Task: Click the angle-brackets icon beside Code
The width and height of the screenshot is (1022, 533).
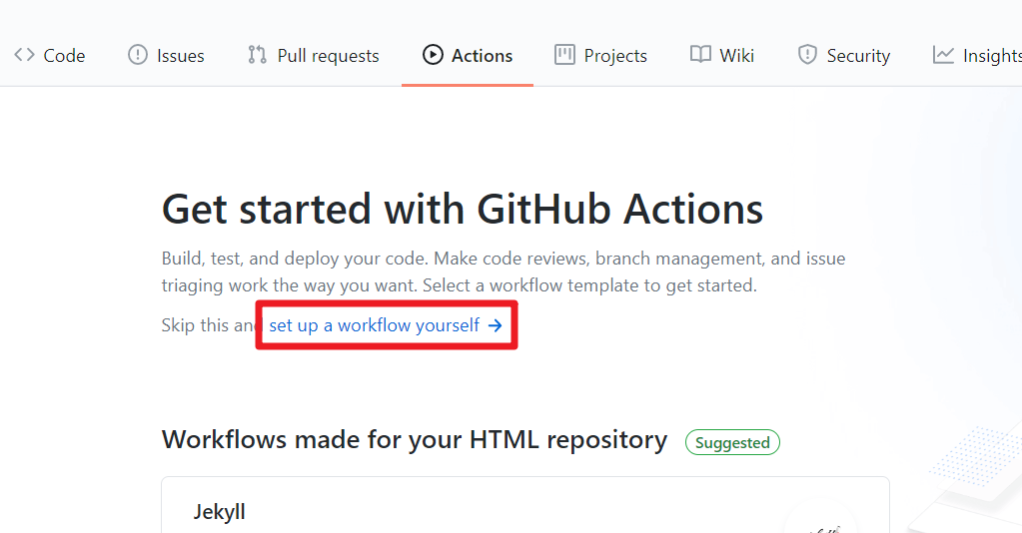Action: (x=24, y=55)
